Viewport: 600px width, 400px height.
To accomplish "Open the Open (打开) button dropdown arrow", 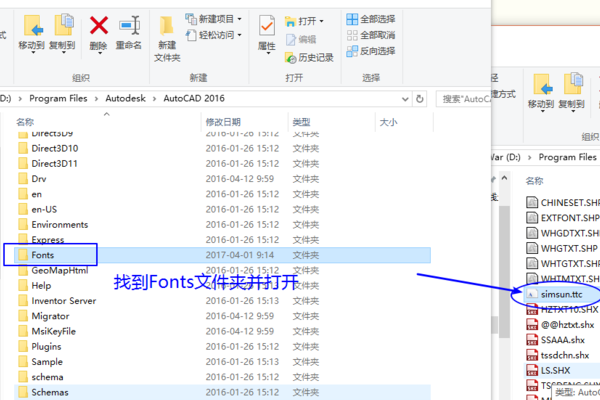I will [321, 21].
